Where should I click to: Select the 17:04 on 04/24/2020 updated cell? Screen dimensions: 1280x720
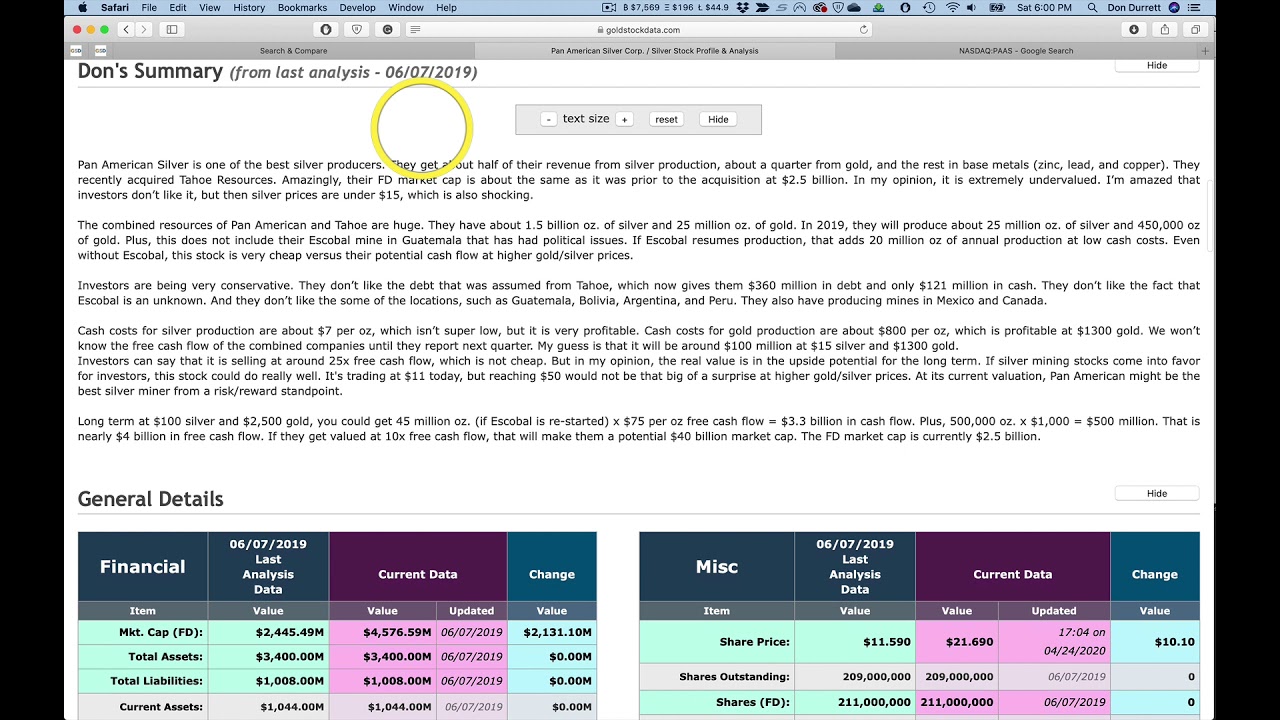(1054, 642)
